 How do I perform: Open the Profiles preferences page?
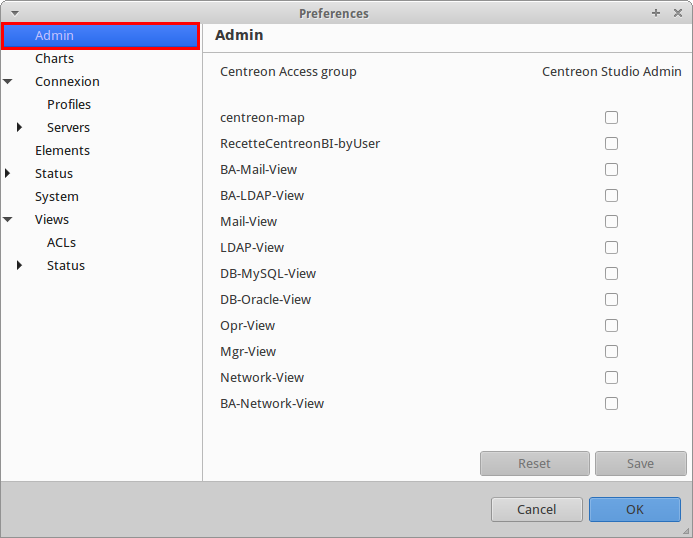(x=69, y=105)
